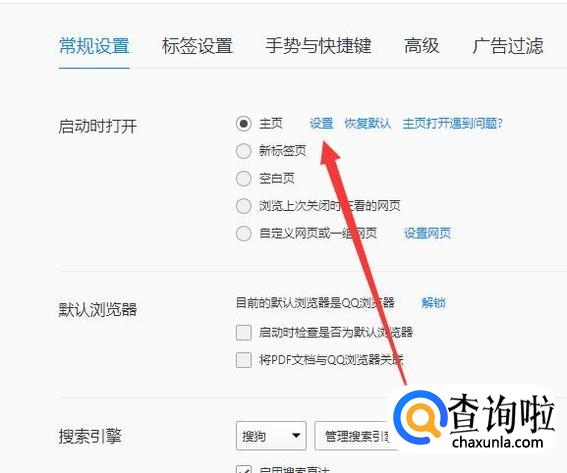Enable 启动时检查是否为默认浏览器 checkbox
Viewport: 567px width, 473px height.
coord(243,332)
